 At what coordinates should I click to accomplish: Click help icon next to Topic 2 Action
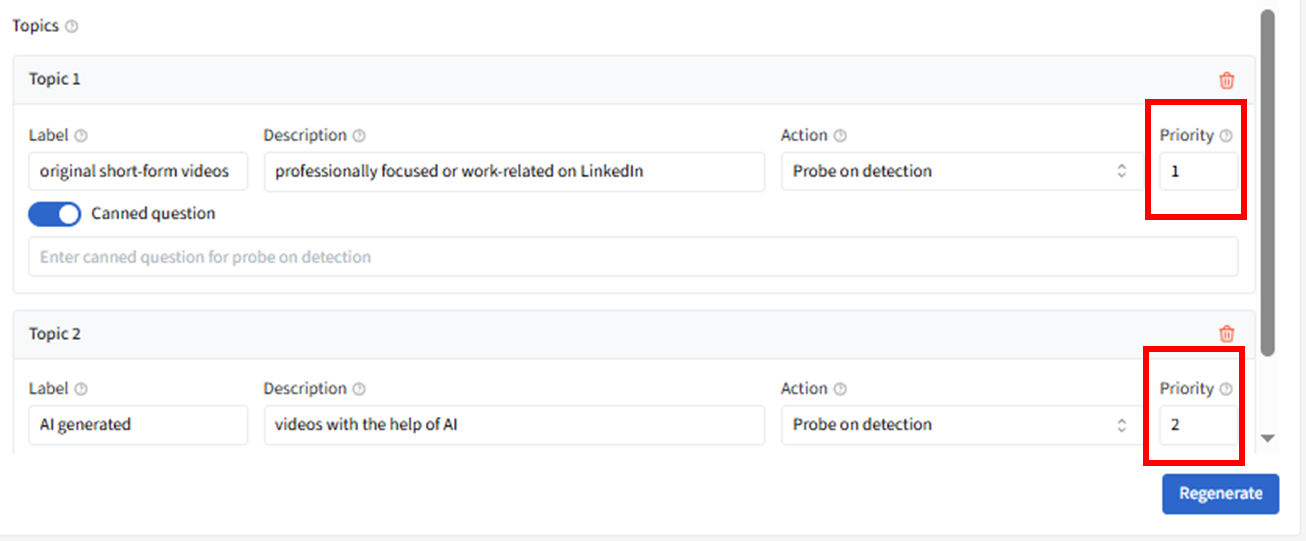[x=840, y=389]
